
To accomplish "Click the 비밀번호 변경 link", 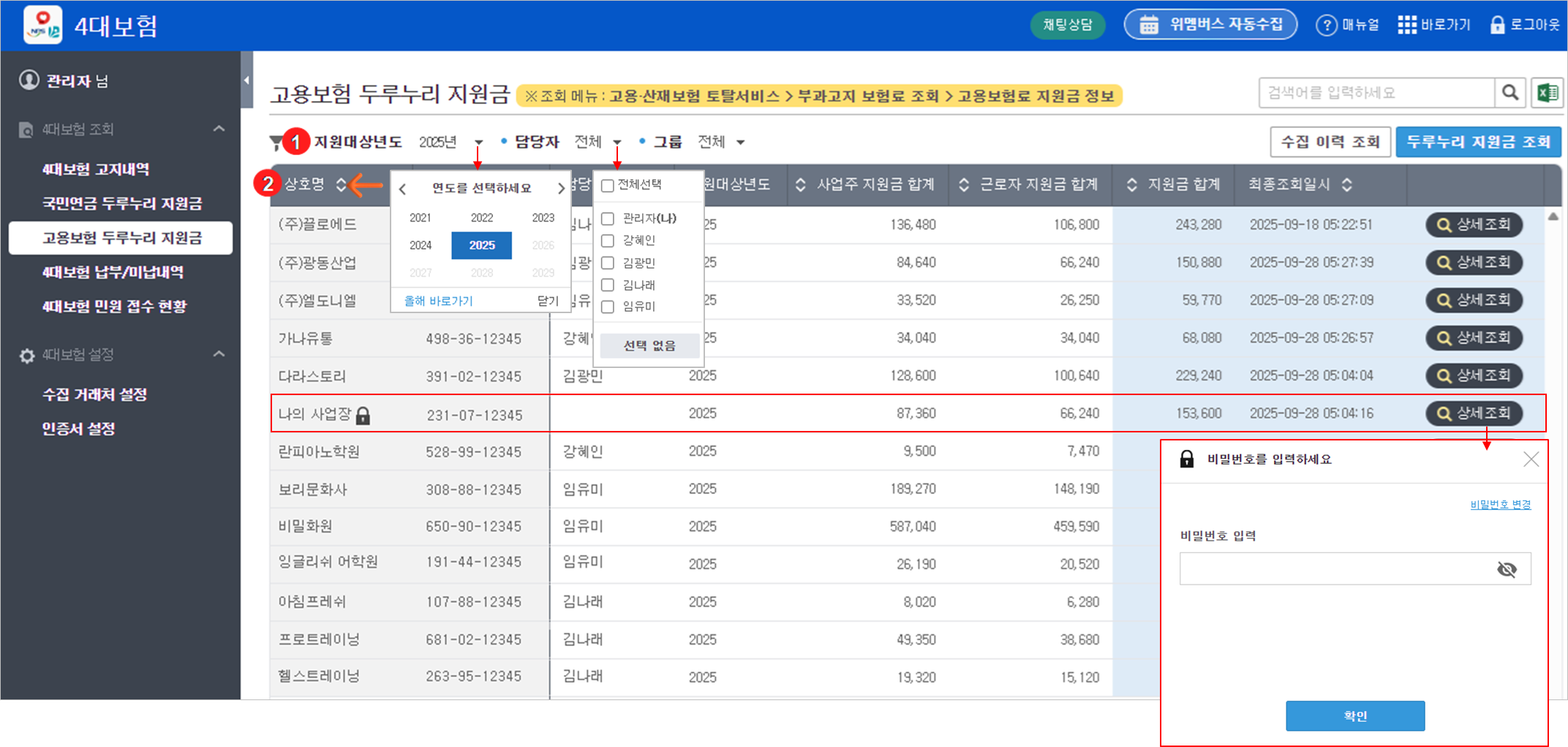I will pyautogui.click(x=1501, y=505).
